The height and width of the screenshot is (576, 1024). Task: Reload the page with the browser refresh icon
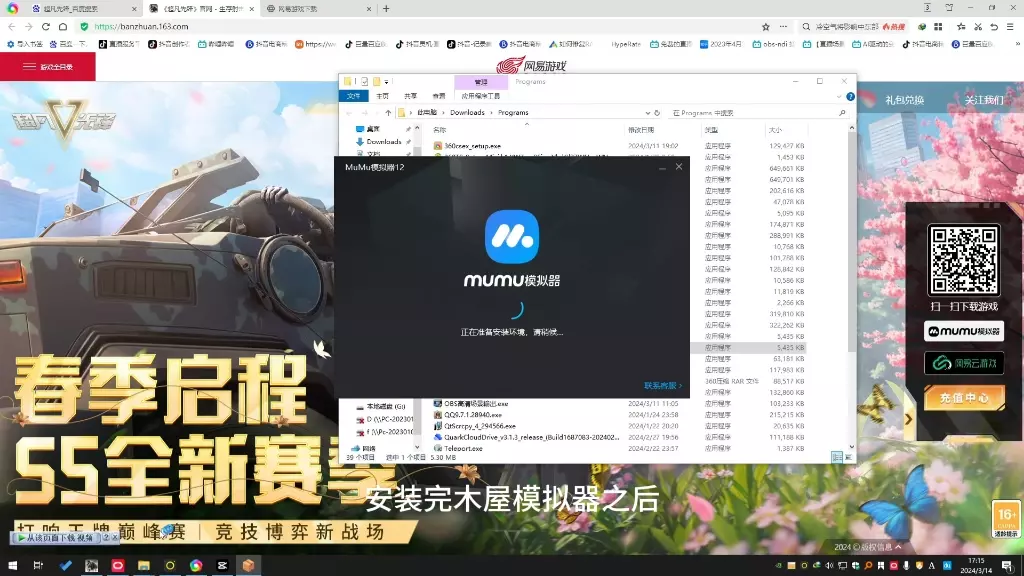click(x=46, y=27)
